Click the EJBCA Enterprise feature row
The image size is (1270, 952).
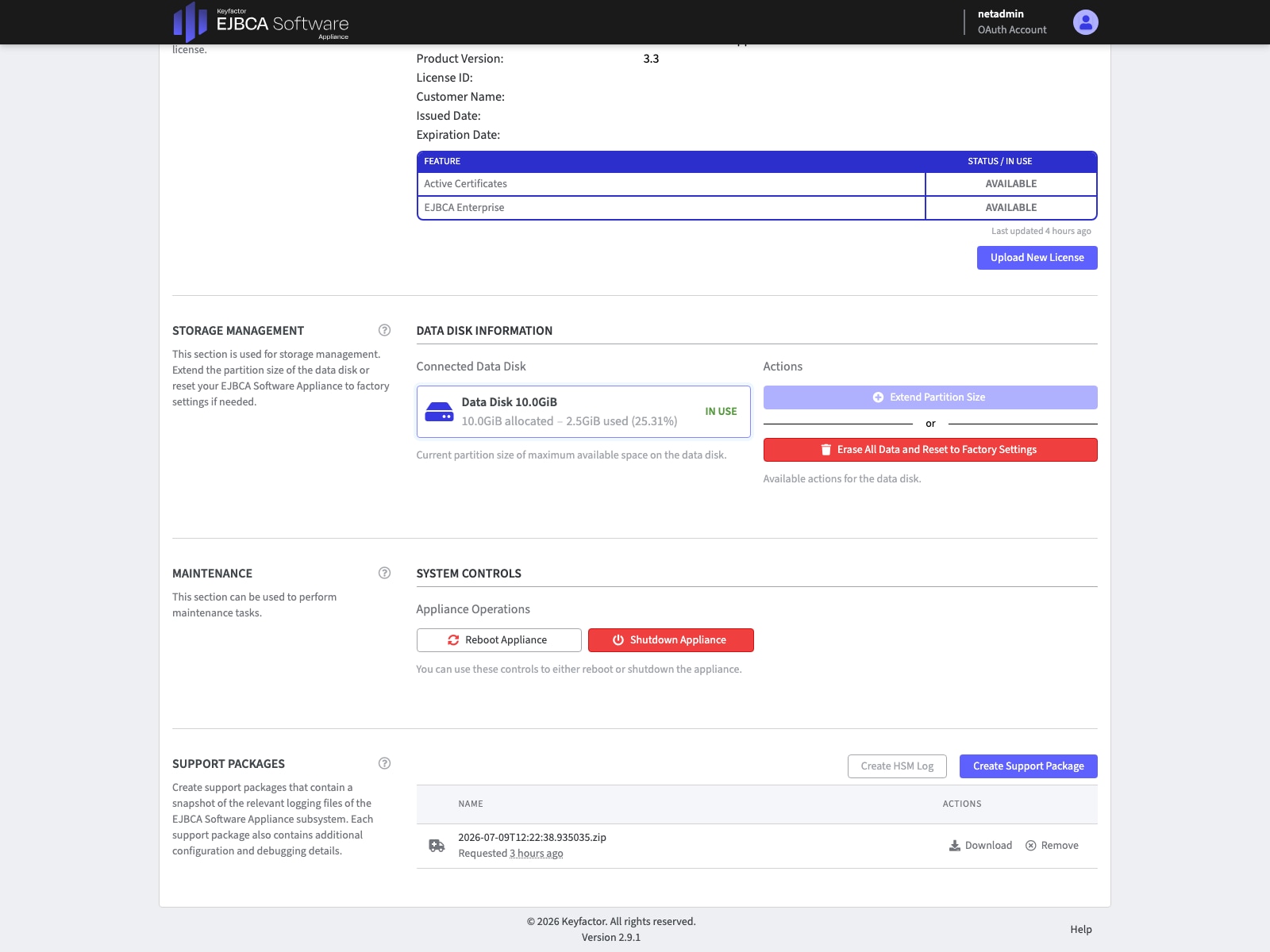point(756,208)
